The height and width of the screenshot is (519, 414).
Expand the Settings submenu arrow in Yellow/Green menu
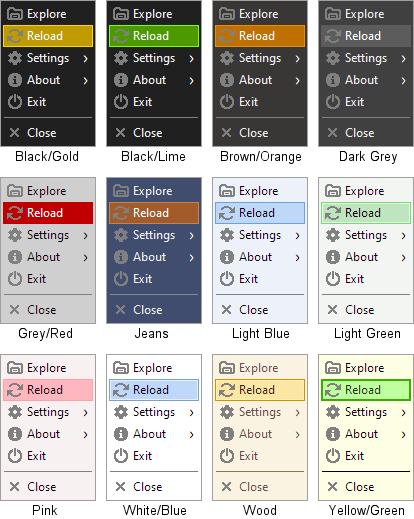(x=404, y=413)
